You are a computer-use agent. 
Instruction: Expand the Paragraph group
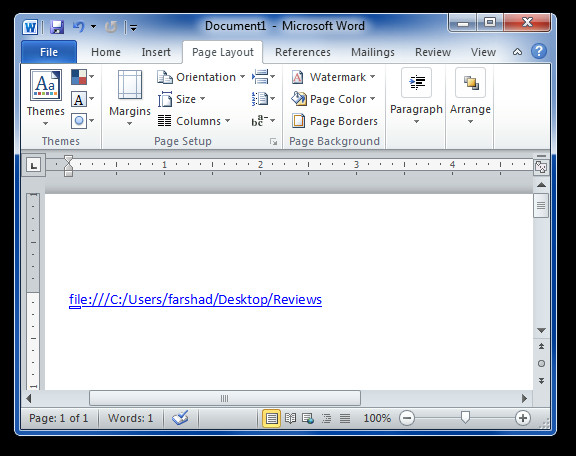pyautogui.click(x=416, y=96)
